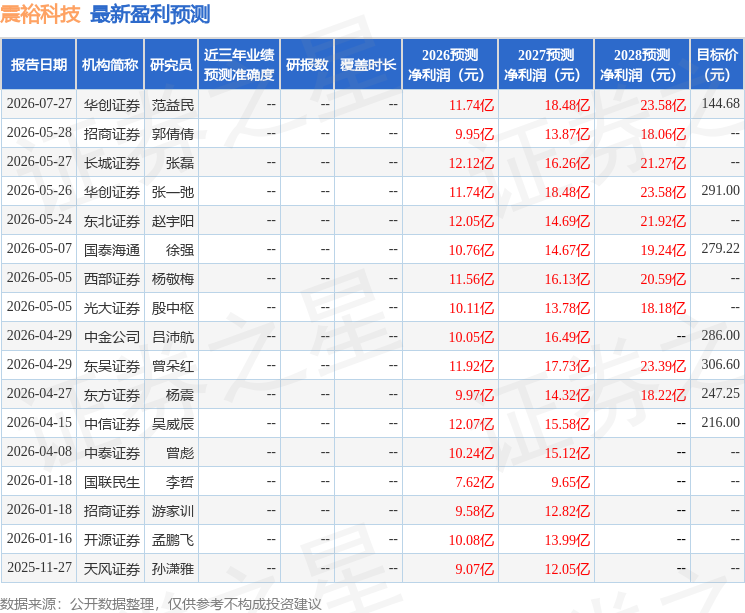Click analyst name 郭倩倩
The width and height of the screenshot is (745, 613).
coord(173,134)
